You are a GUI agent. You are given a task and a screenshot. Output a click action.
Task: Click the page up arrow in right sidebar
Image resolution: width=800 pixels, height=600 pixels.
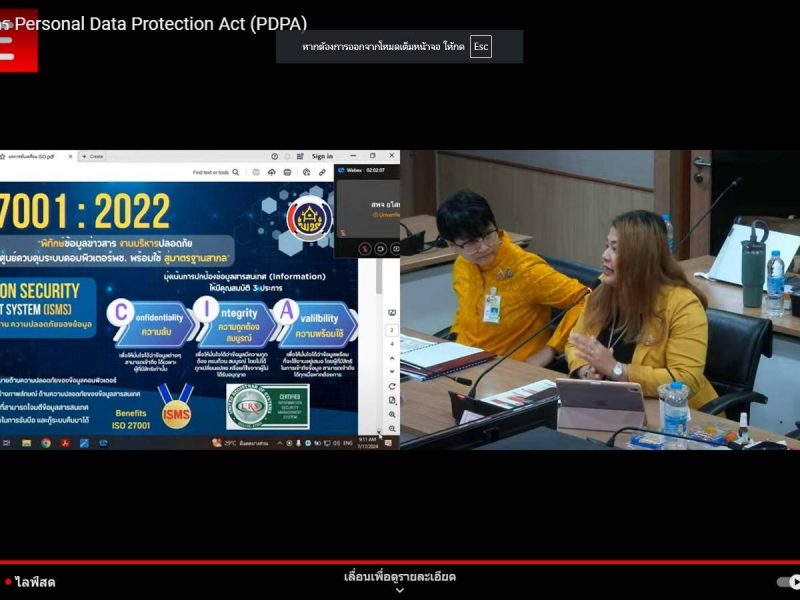392,357
